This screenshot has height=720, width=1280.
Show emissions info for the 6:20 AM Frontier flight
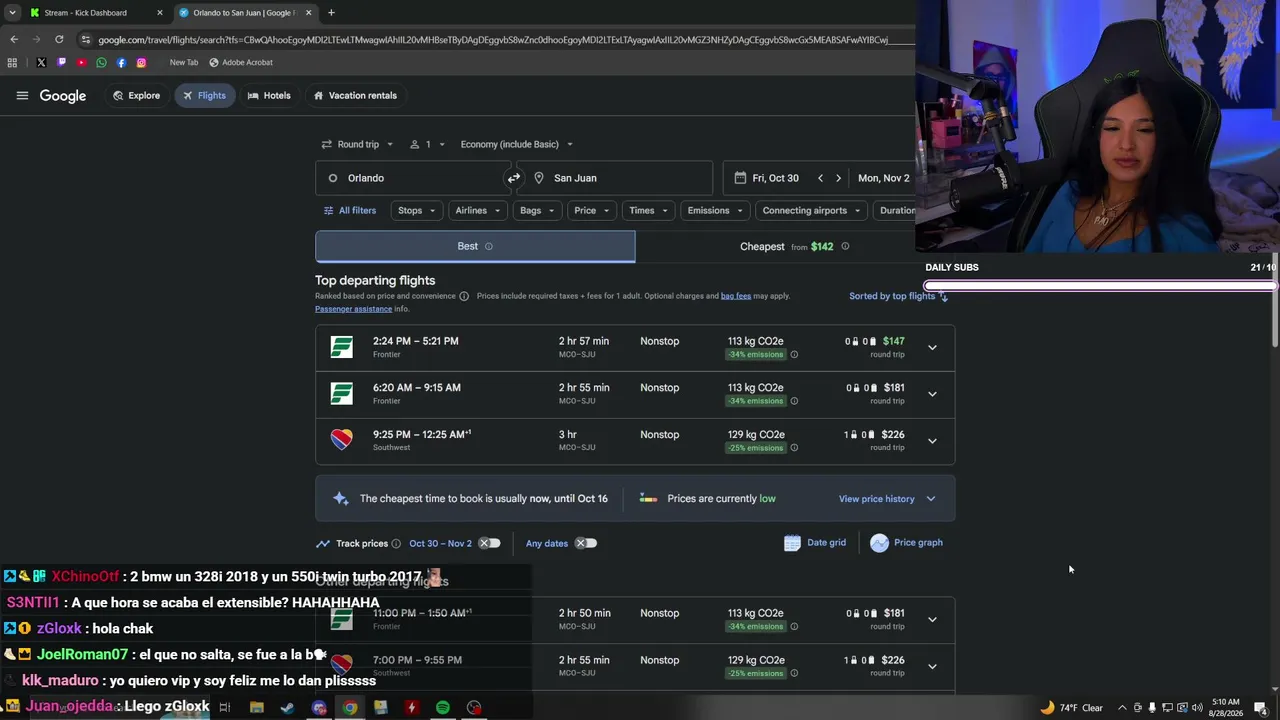[794, 401]
